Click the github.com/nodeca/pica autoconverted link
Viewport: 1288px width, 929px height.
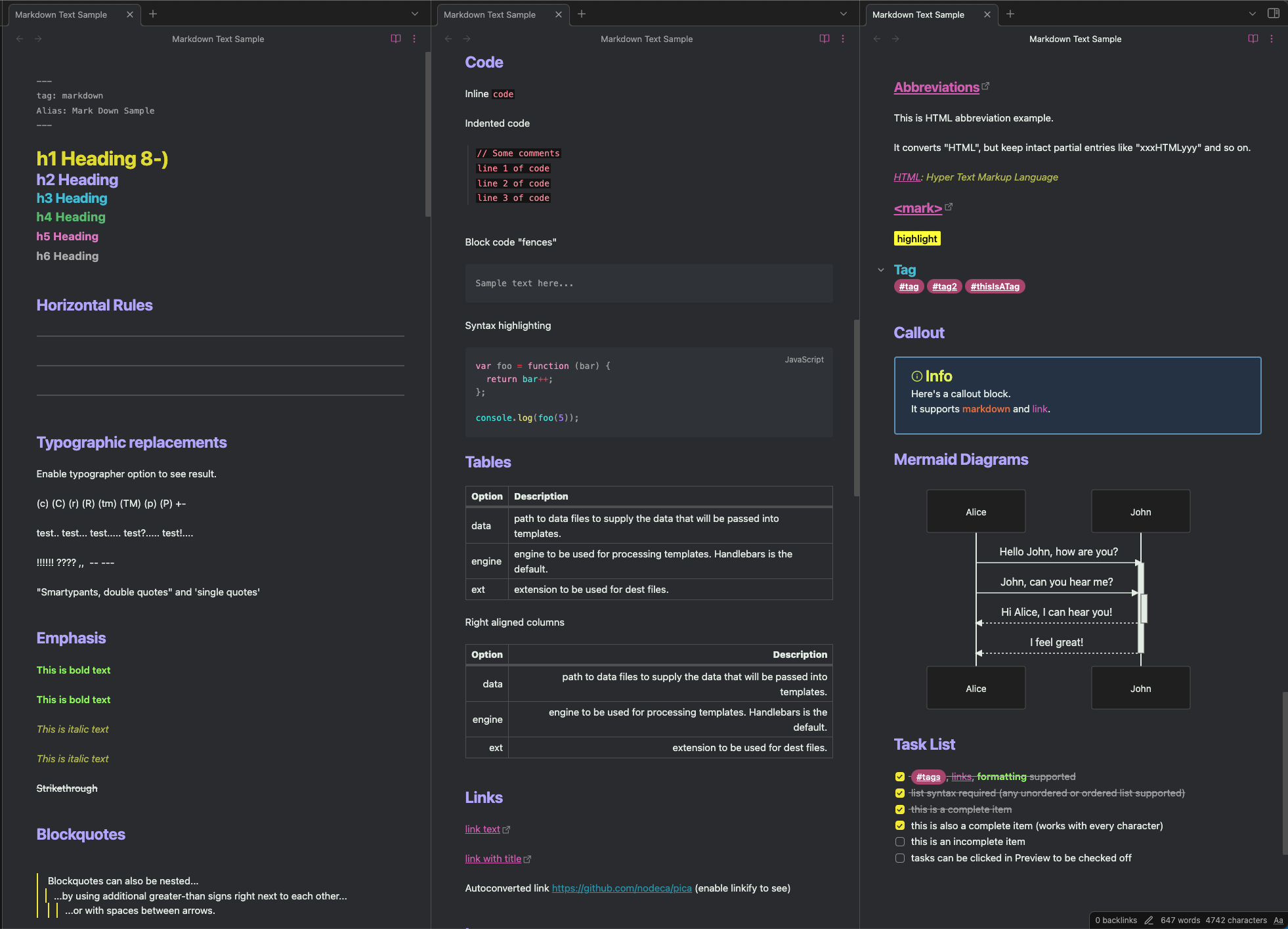point(621,888)
